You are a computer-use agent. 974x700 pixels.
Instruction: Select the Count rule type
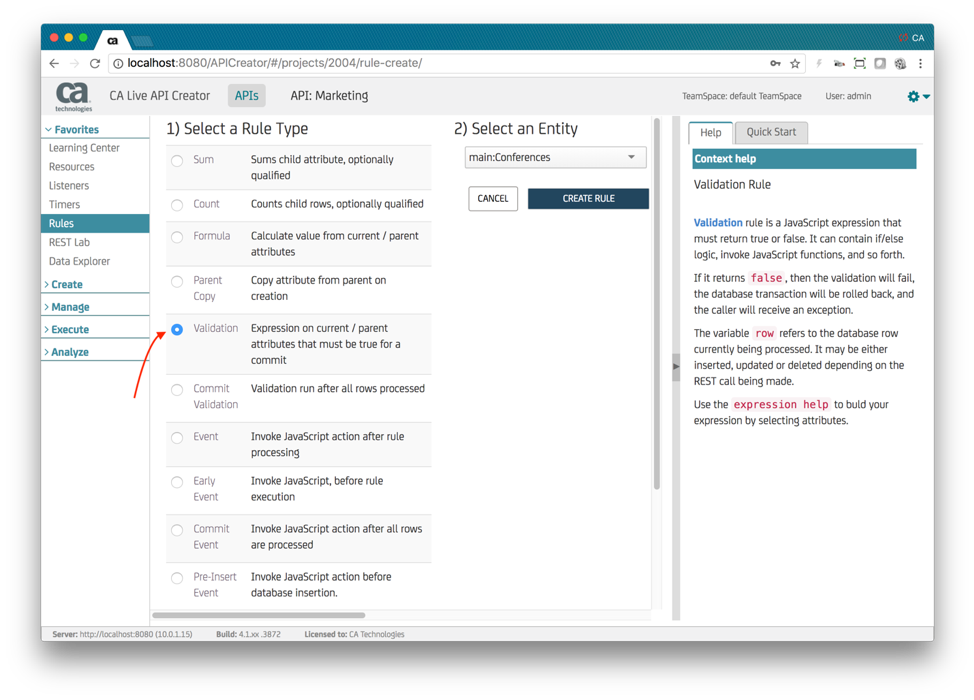(x=177, y=205)
